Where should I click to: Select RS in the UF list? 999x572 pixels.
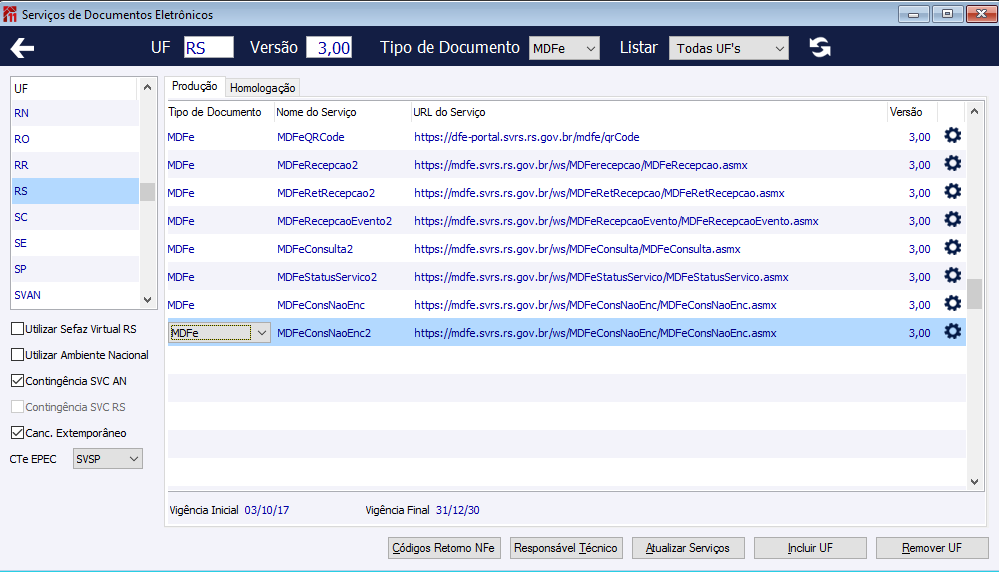click(x=75, y=191)
